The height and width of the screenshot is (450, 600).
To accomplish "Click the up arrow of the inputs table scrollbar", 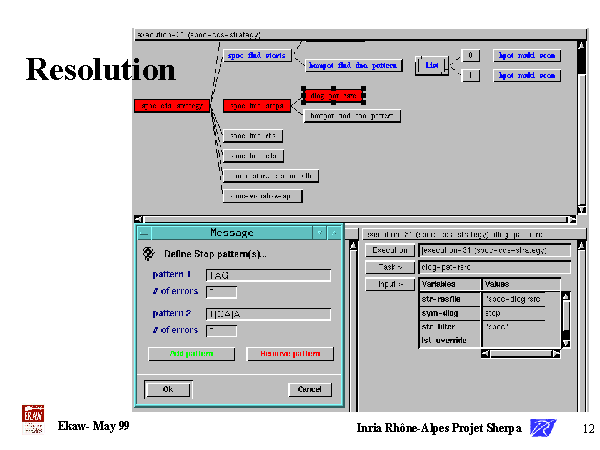I will click(x=566, y=297).
